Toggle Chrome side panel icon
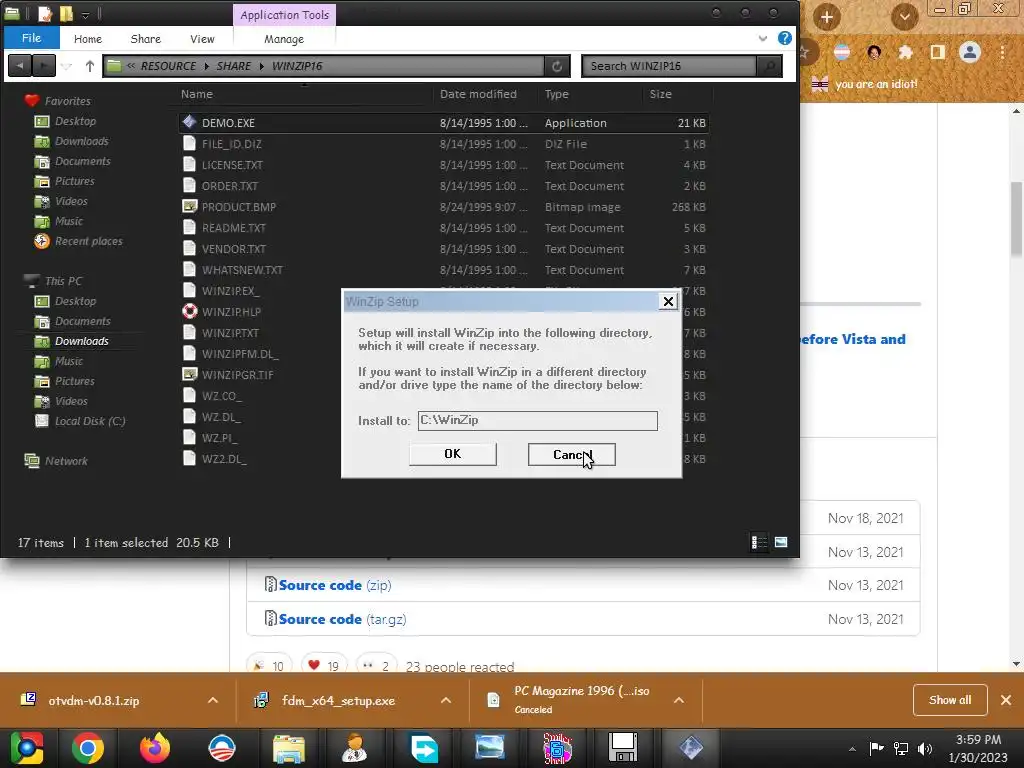Viewport: 1024px width, 768px height. point(937,52)
